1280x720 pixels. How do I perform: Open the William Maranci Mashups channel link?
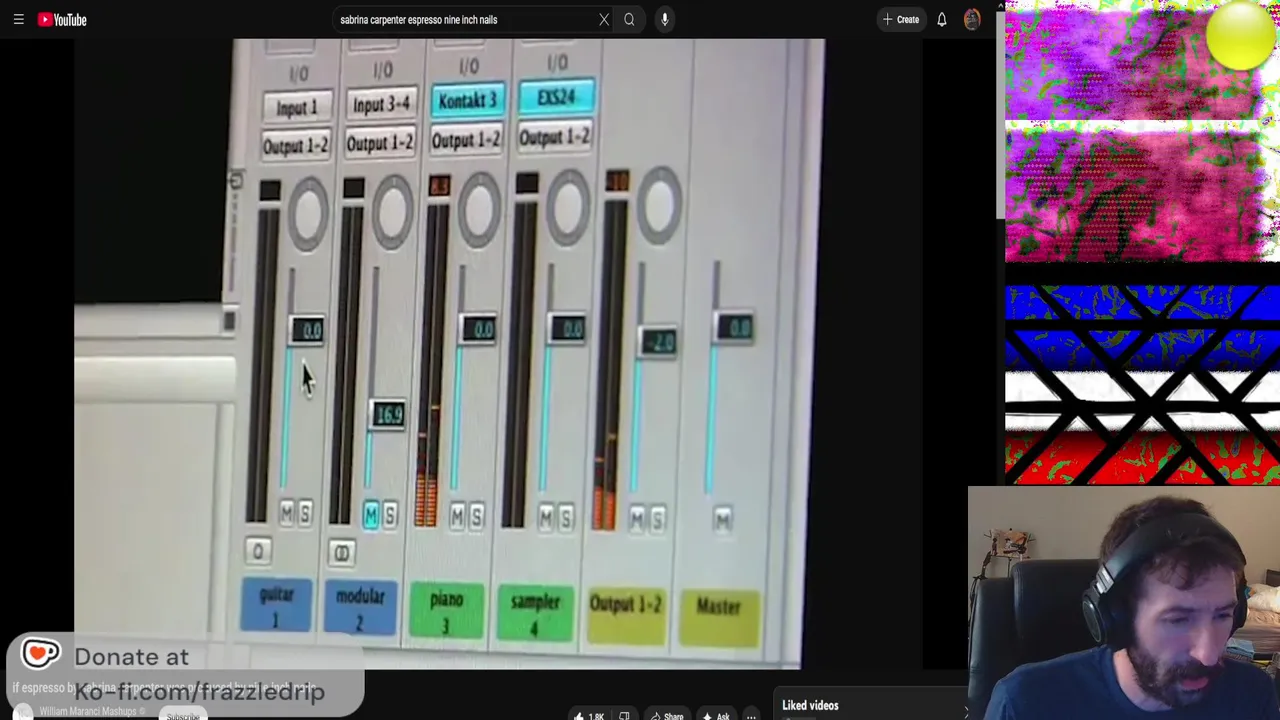(90, 712)
